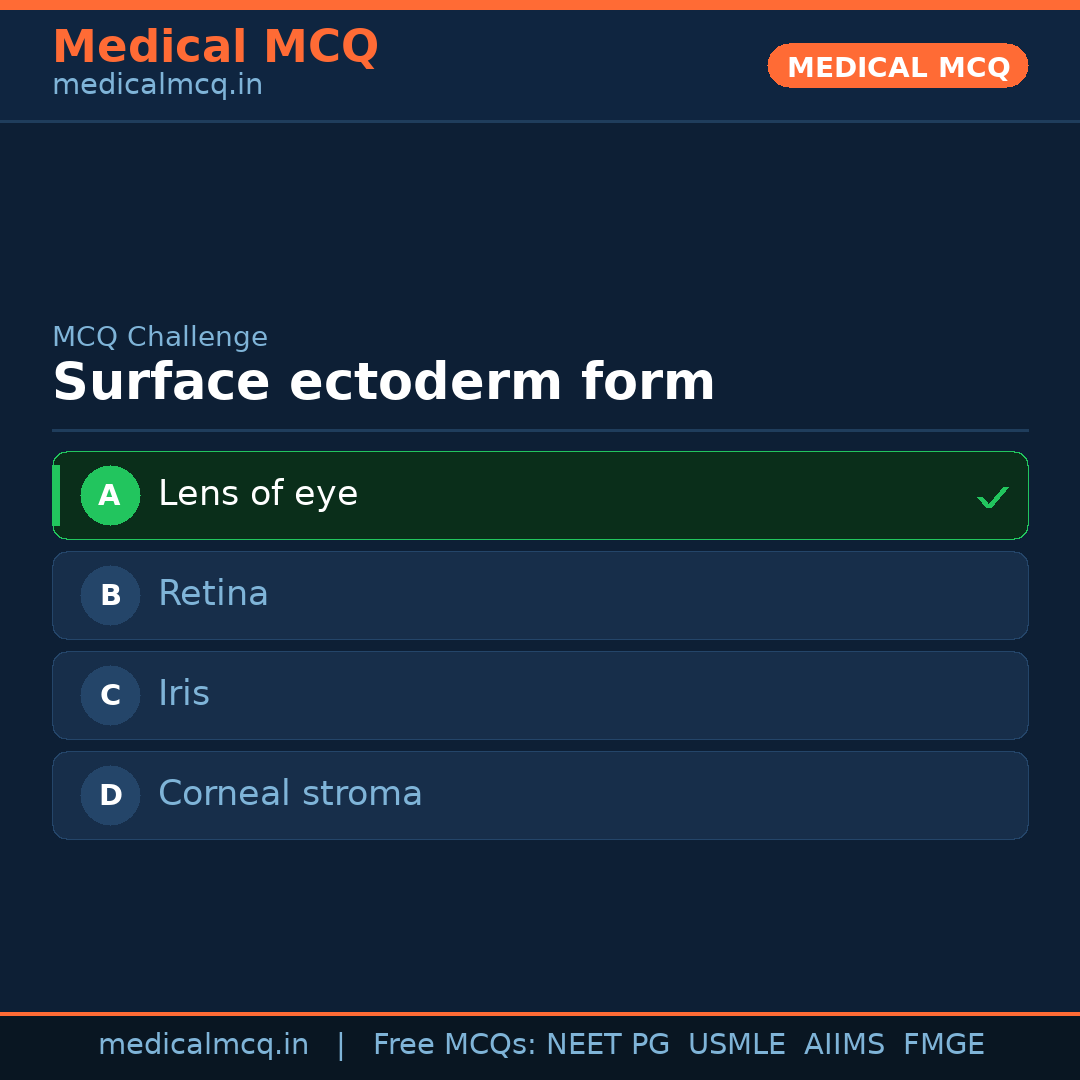Image resolution: width=1080 pixels, height=1080 pixels.
Task: Expand the 'MCQ Challenge' section
Action: pyautogui.click(x=160, y=337)
